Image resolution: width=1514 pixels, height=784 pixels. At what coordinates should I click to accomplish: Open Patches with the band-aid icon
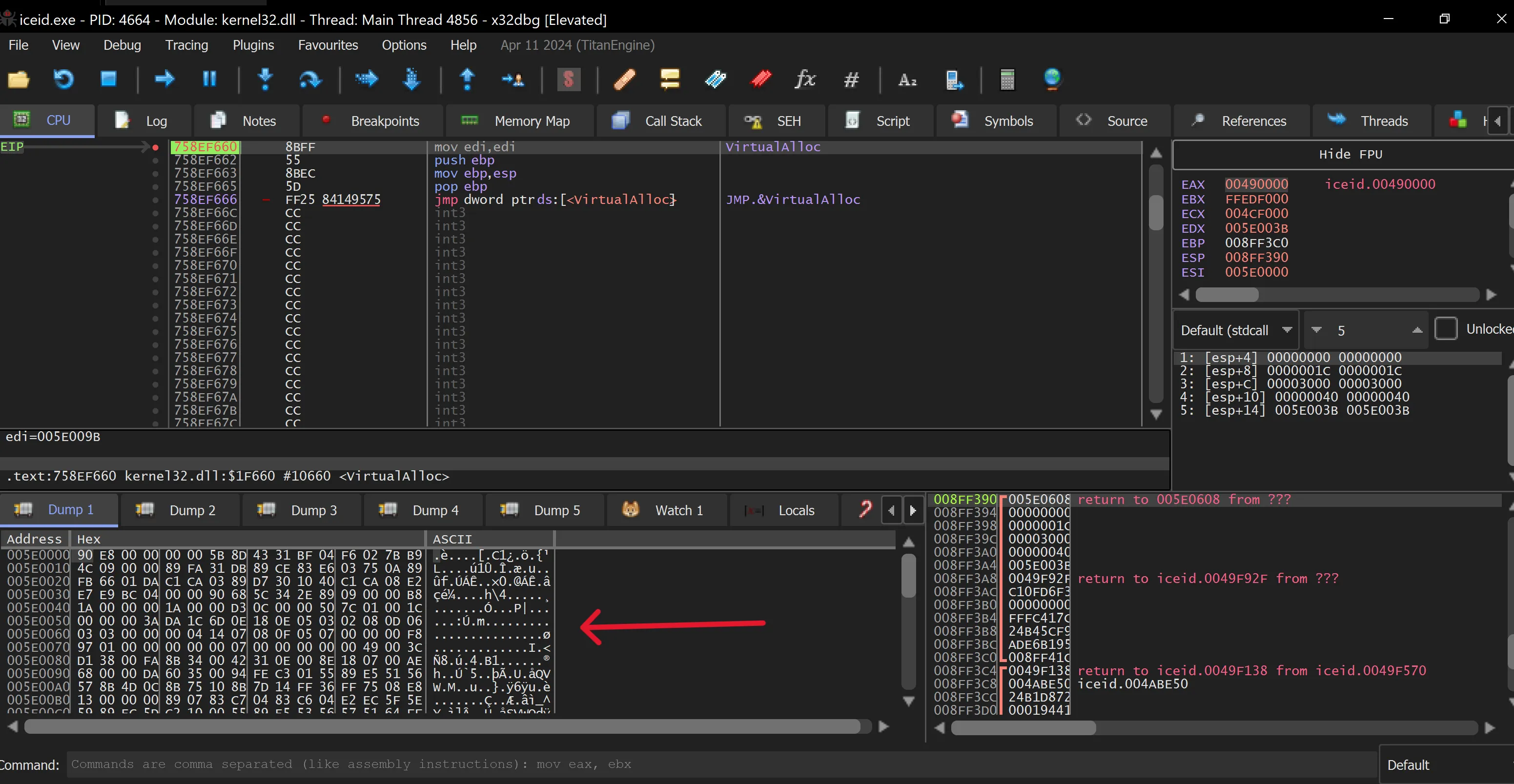click(624, 80)
